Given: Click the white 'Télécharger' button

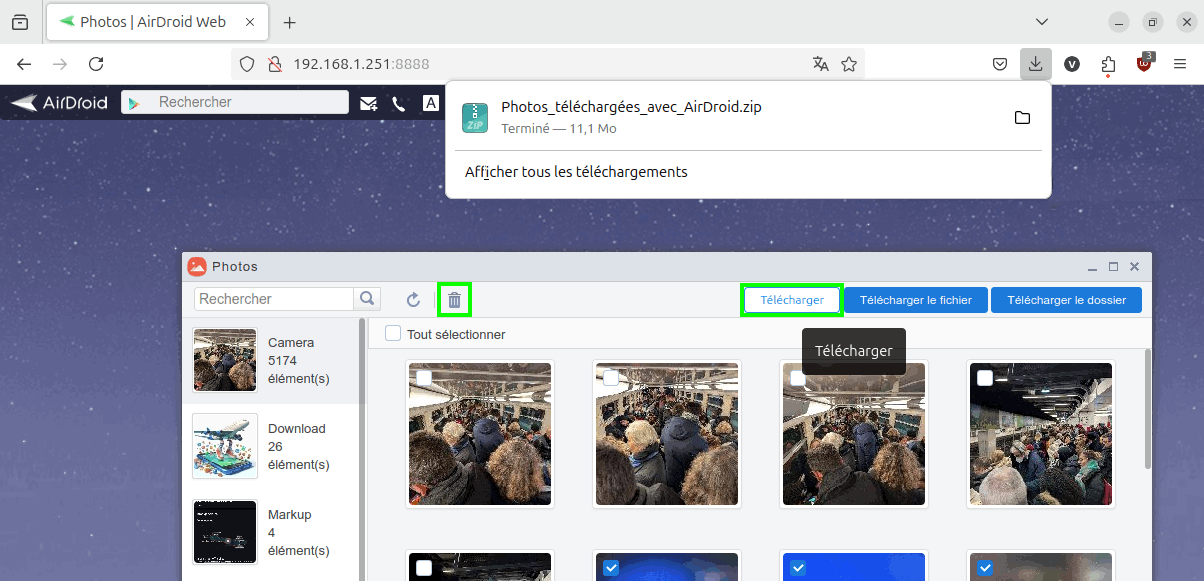Looking at the screenshot, I should click(x=792, y=300).
